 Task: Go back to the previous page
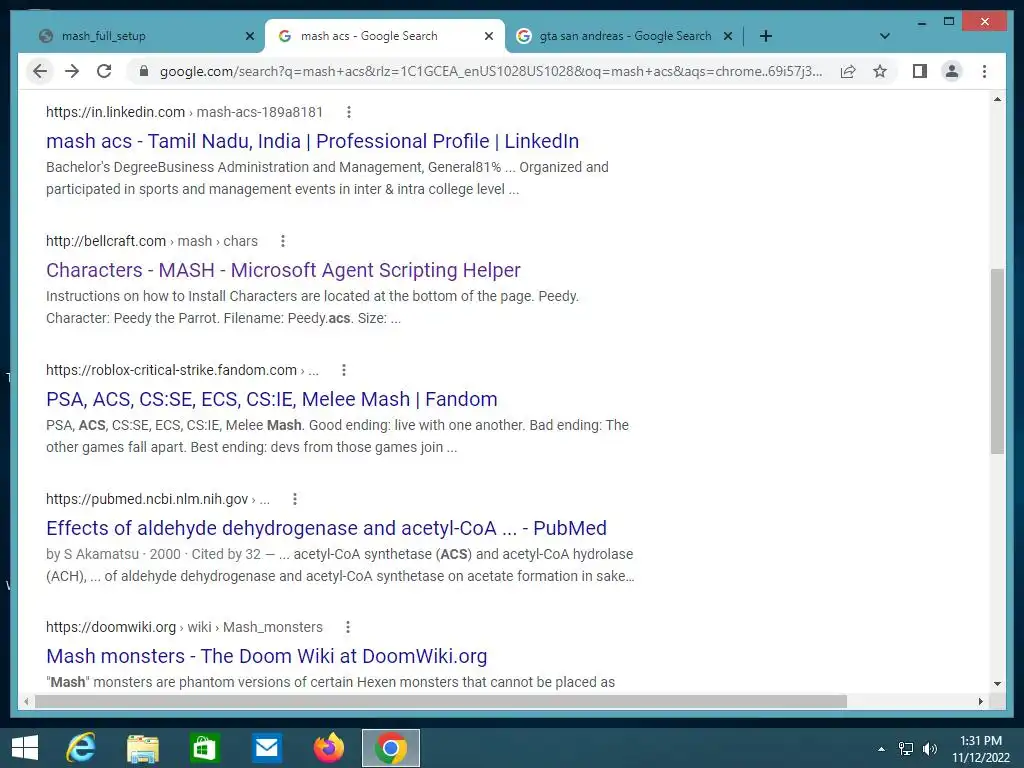point(40,71)
